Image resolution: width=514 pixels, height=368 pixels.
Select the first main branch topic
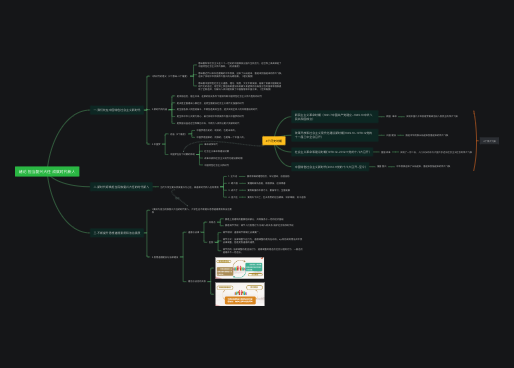[x=117, y=110]
